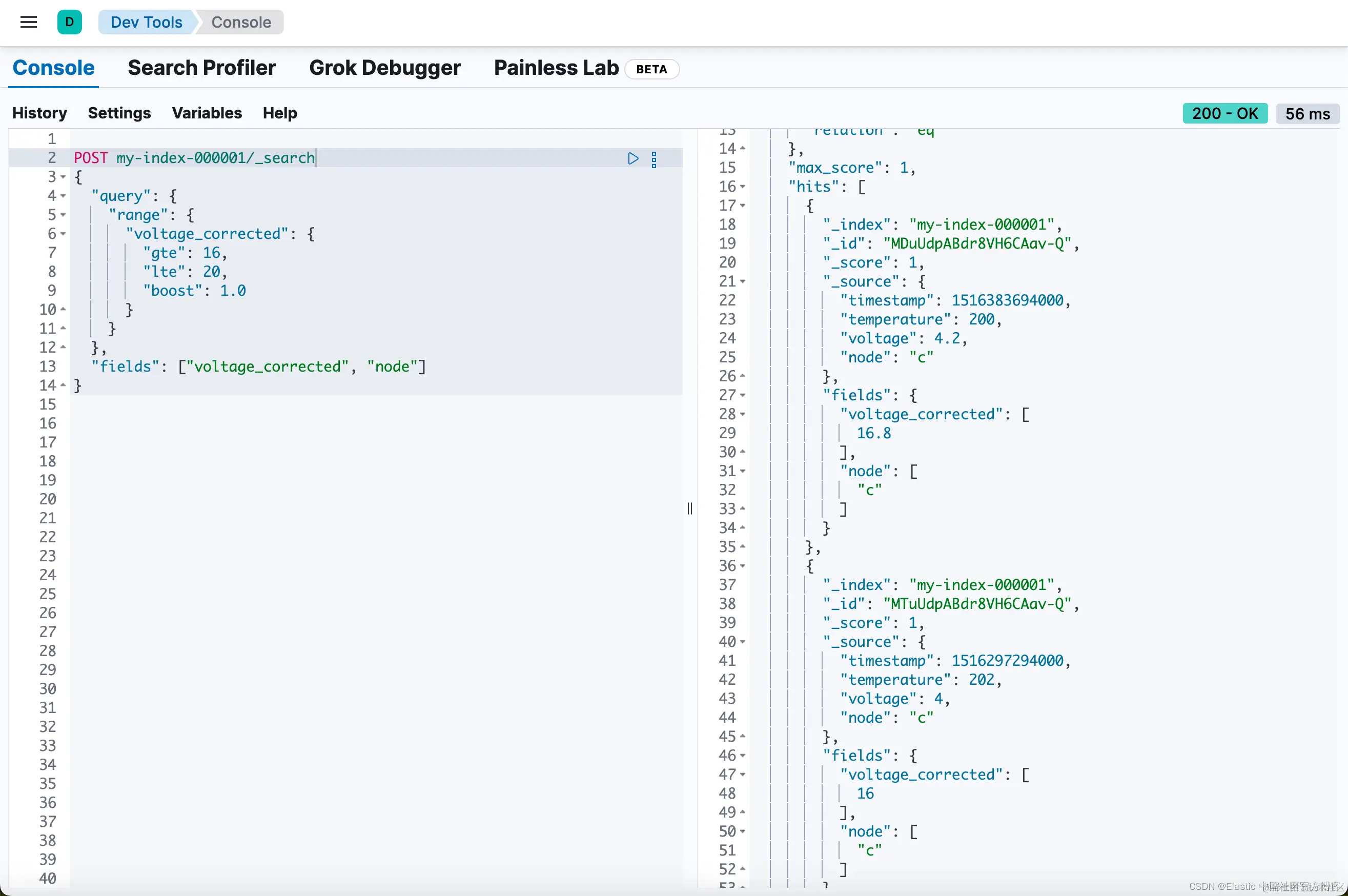Run the request with play icon
1348x896 pixels.
632,158
